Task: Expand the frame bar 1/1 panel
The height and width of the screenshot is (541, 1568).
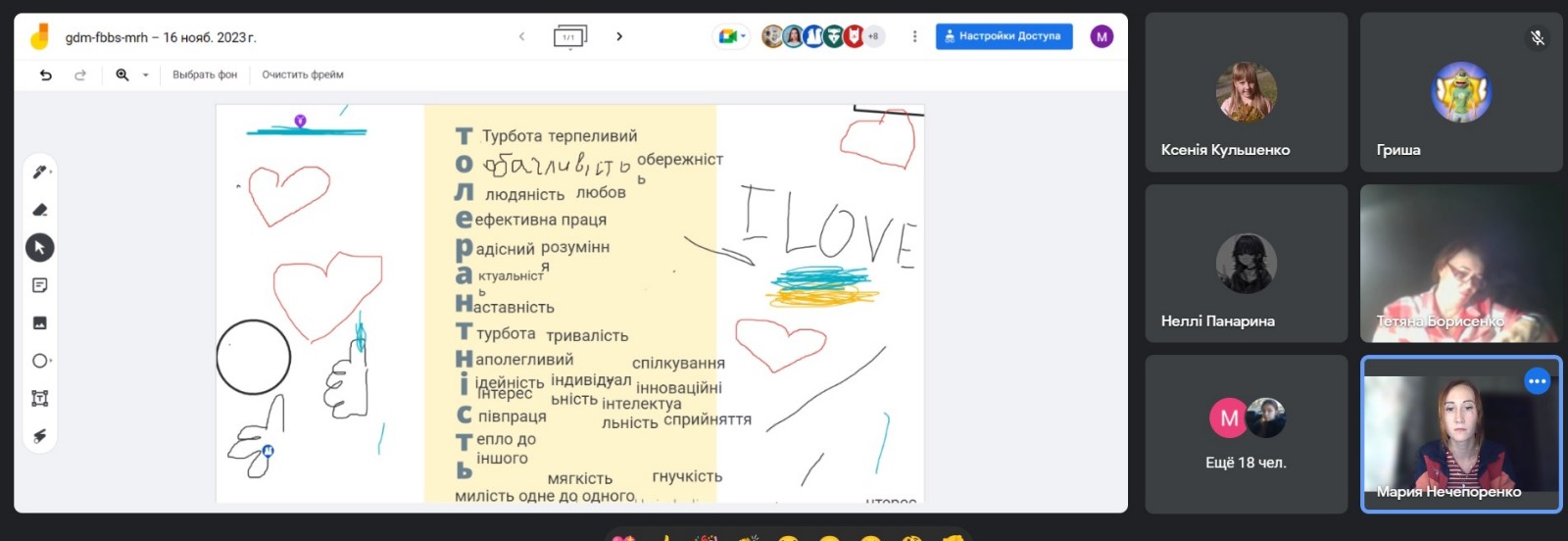Action: click(569, 37)
